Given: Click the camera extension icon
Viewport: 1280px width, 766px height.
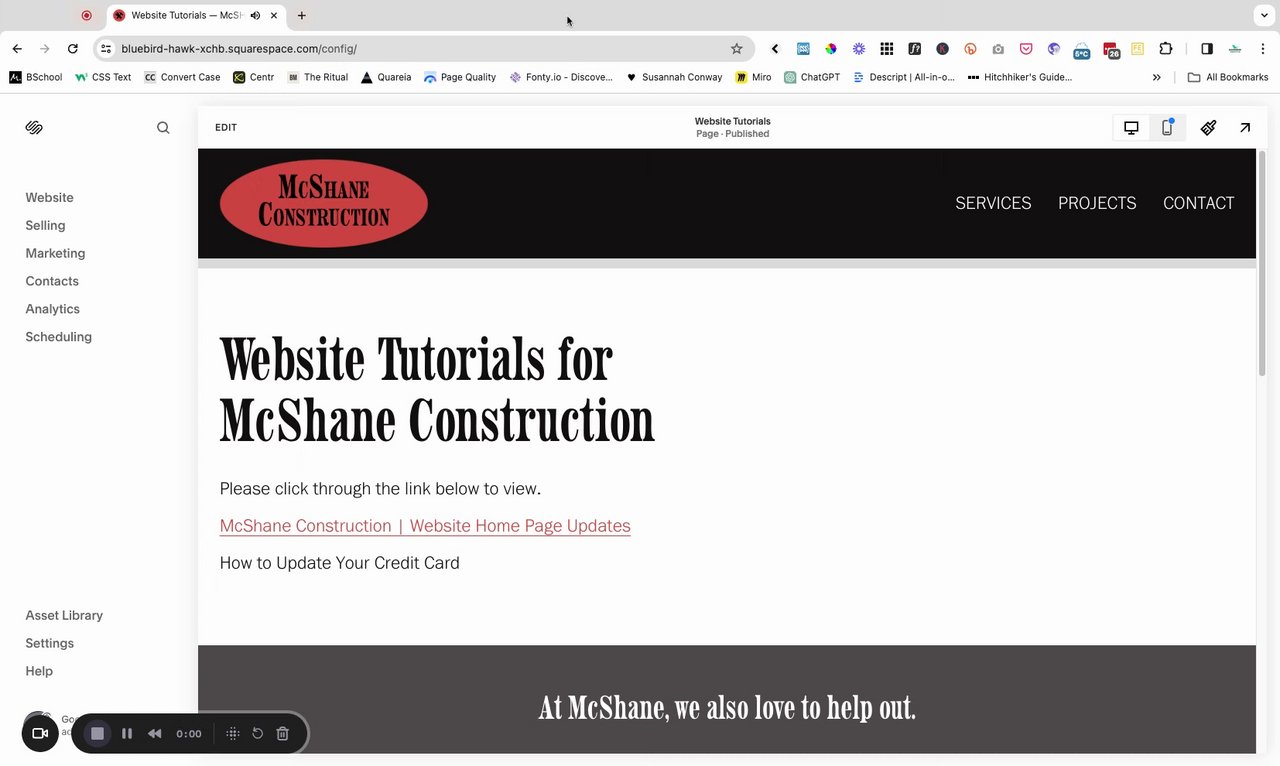Looking at the screenshot, I should (x=998, y=48).
